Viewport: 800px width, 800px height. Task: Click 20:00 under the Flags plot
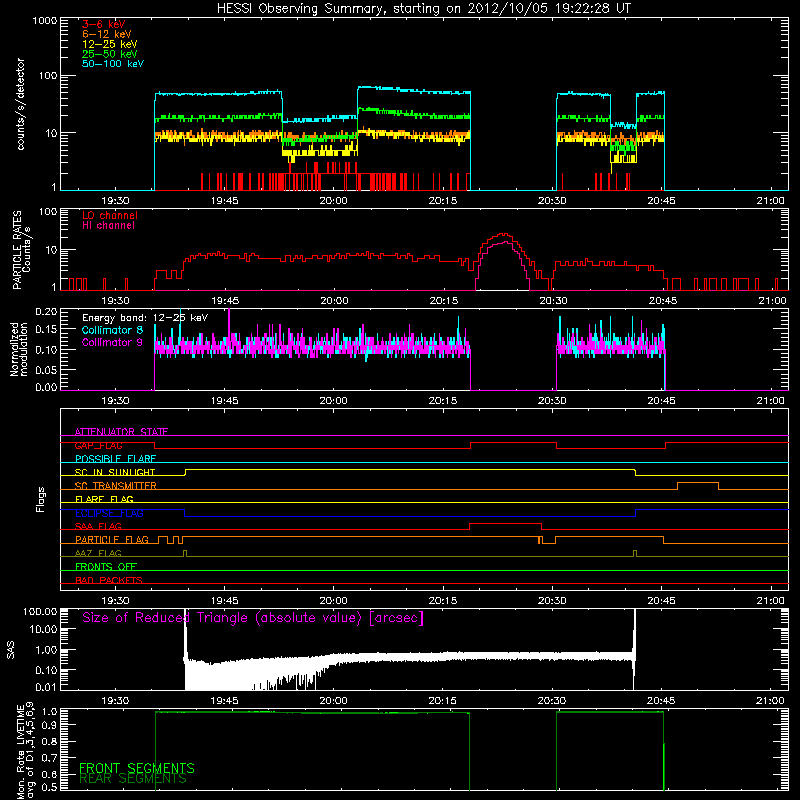(333, 601)
